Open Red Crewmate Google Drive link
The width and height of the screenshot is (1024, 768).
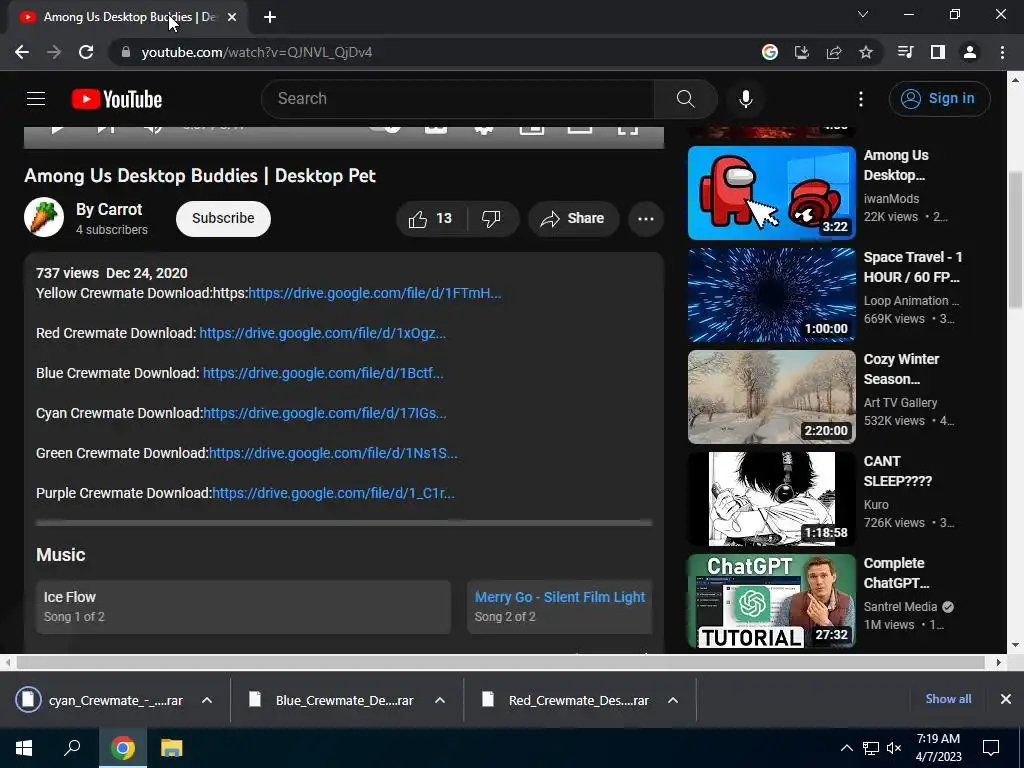coord(323,333)
